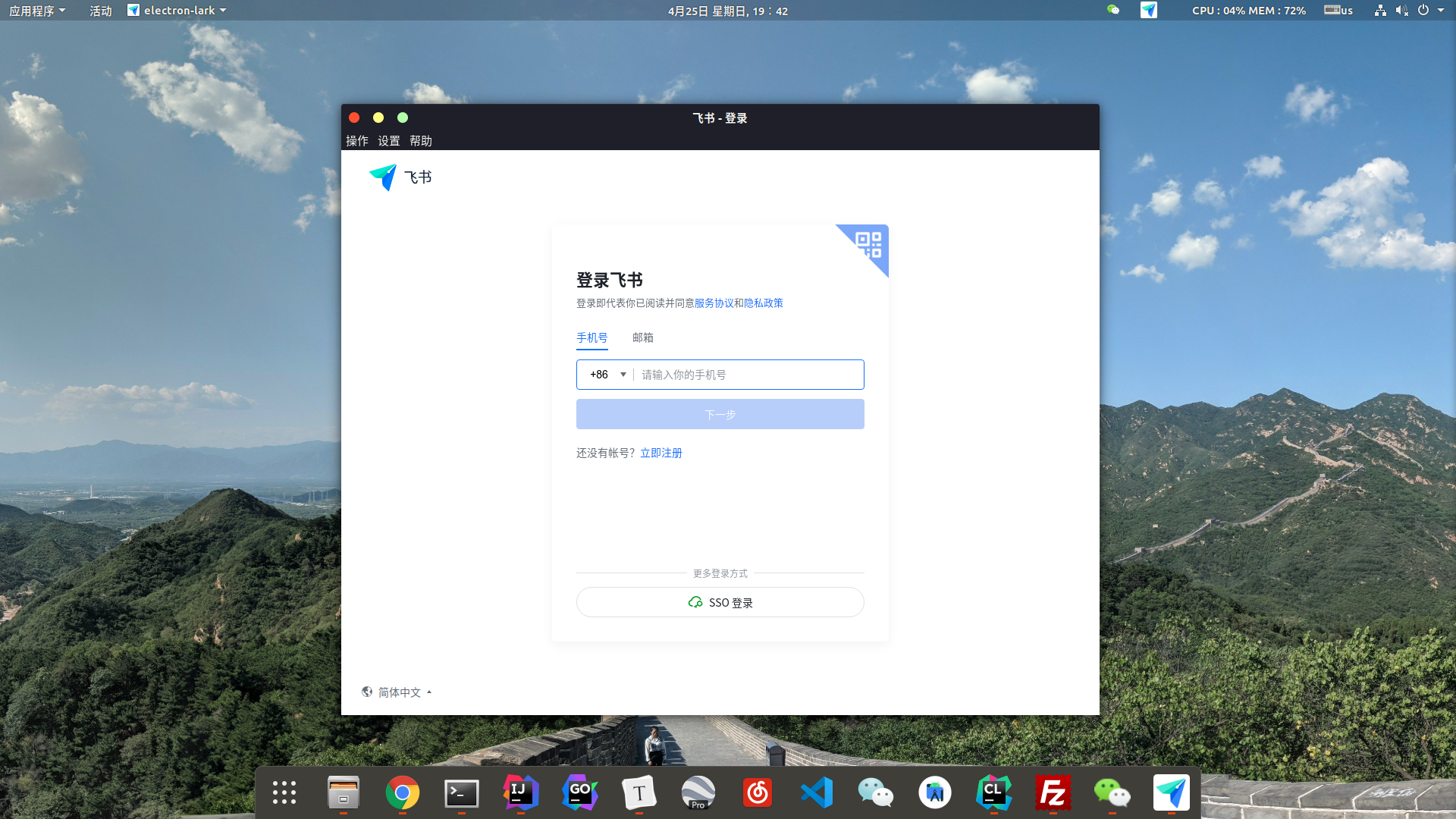The image size is (1456, 819).
Task: Open the 帮助 menu
Action: (x=421, y=141)
